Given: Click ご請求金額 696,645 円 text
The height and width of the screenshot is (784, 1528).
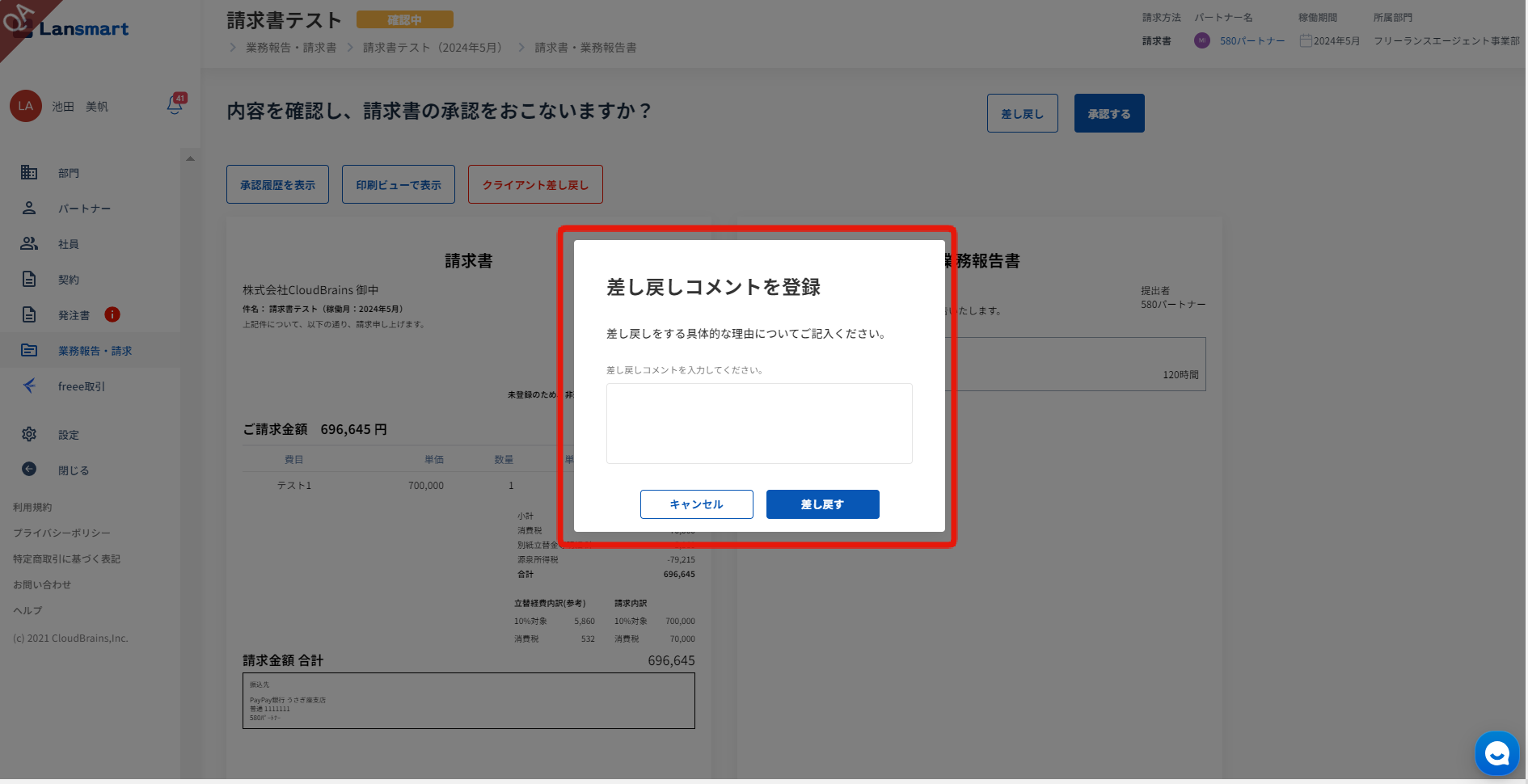Looking at the screenshot, I should click(314, 429).
